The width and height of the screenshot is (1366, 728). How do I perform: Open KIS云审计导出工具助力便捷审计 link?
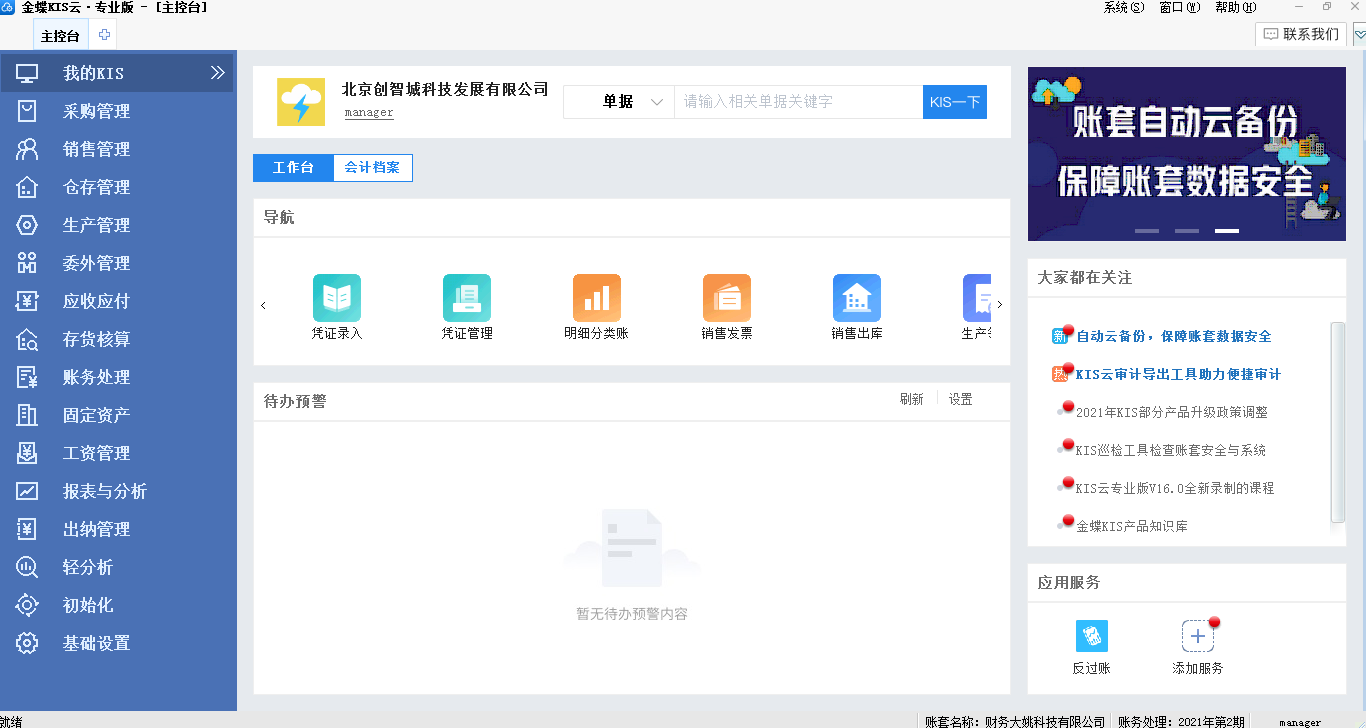[x=1179, y=374]
